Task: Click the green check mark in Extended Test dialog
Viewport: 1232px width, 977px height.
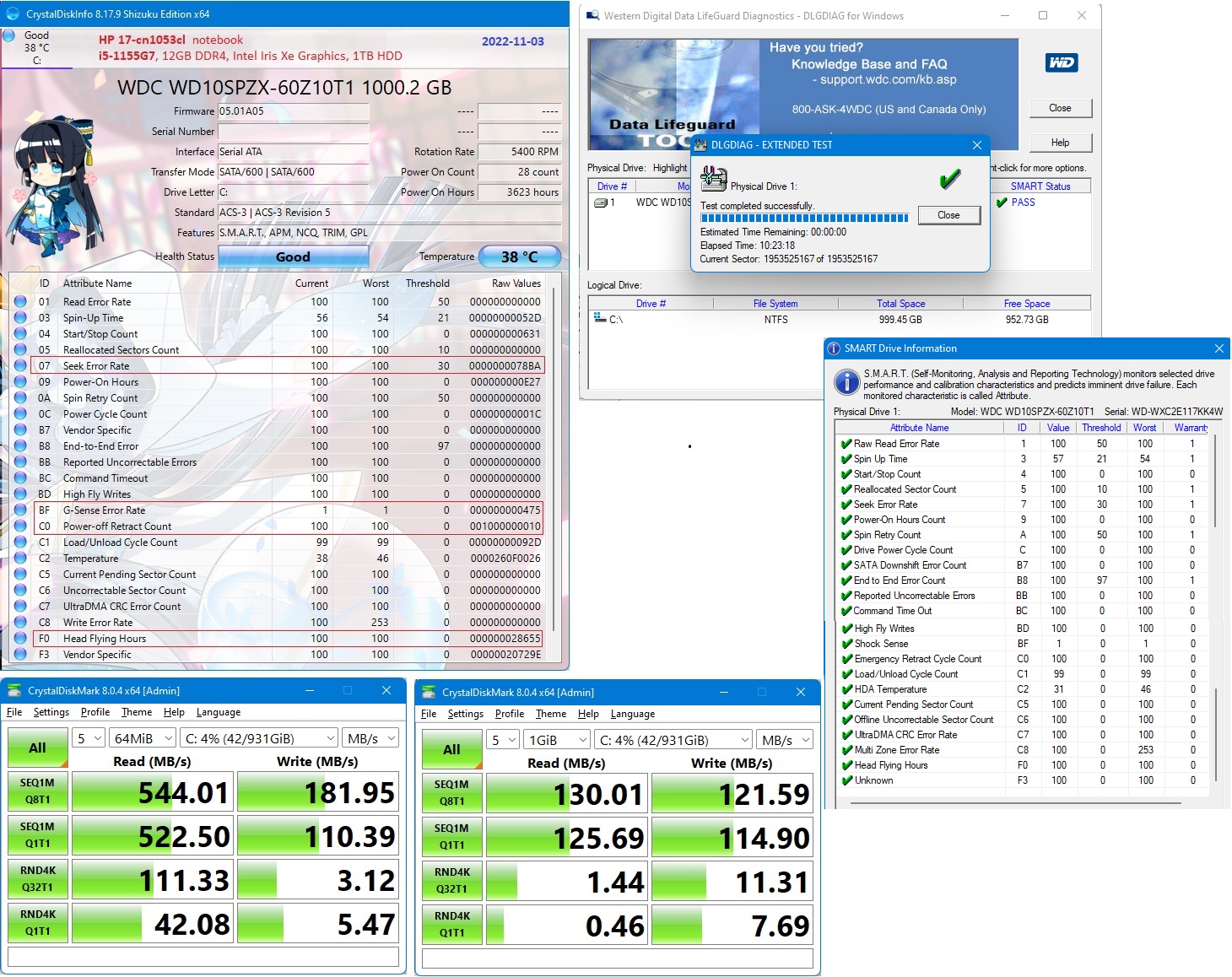Action: click(950, 179)
